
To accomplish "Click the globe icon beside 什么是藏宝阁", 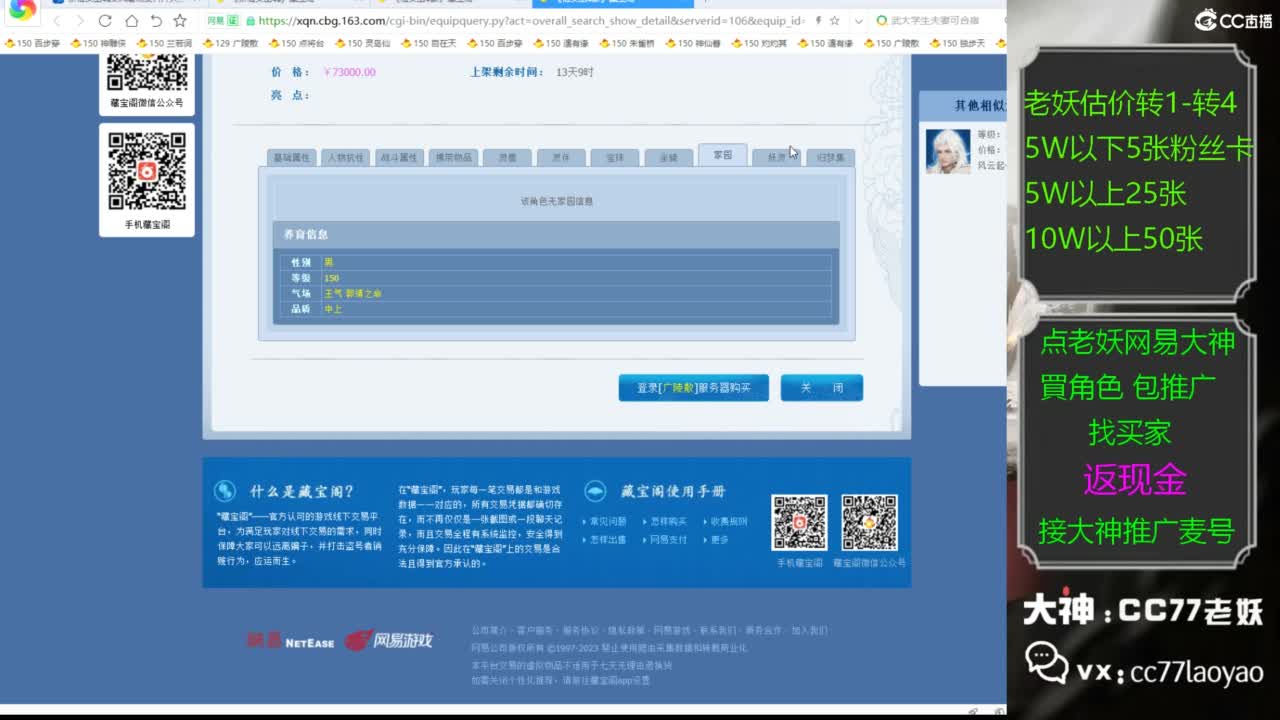I will point(226,490).
